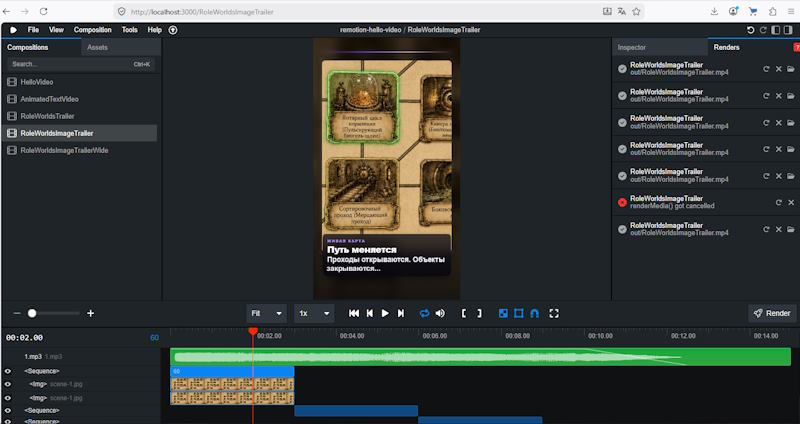Image resolution: width=800 pixels, height=424 pixels.
Task: Open browser downloads panel
Action: coord(714,11)
